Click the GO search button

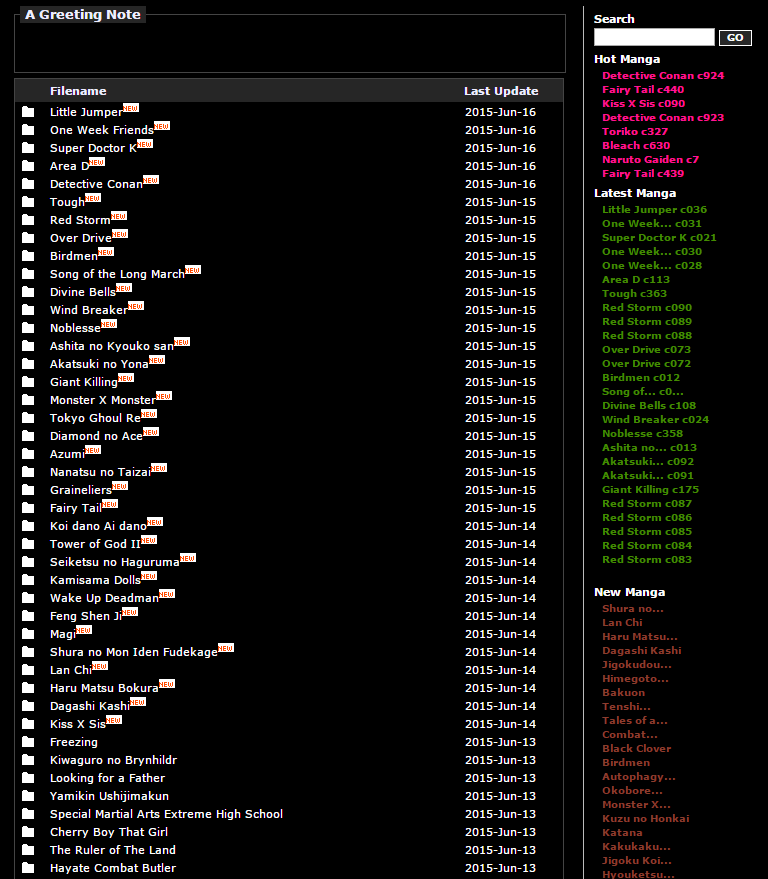coord(735,38)
